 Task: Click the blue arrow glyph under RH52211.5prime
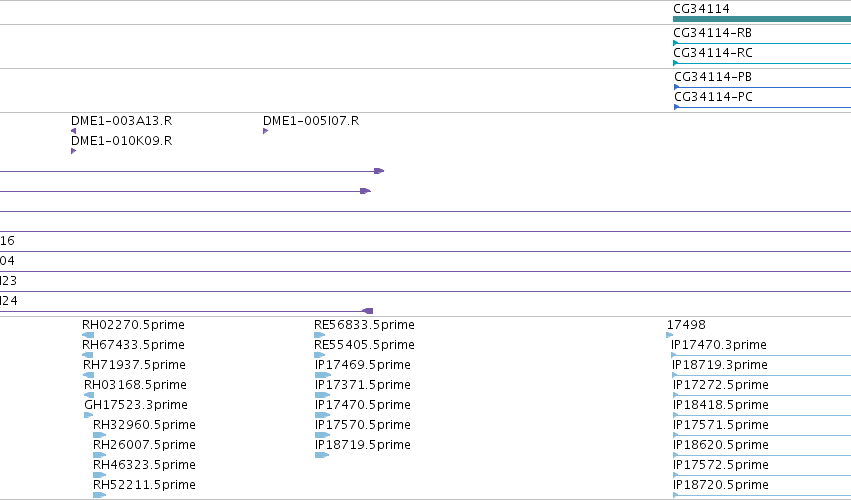[x=99, y=495]
